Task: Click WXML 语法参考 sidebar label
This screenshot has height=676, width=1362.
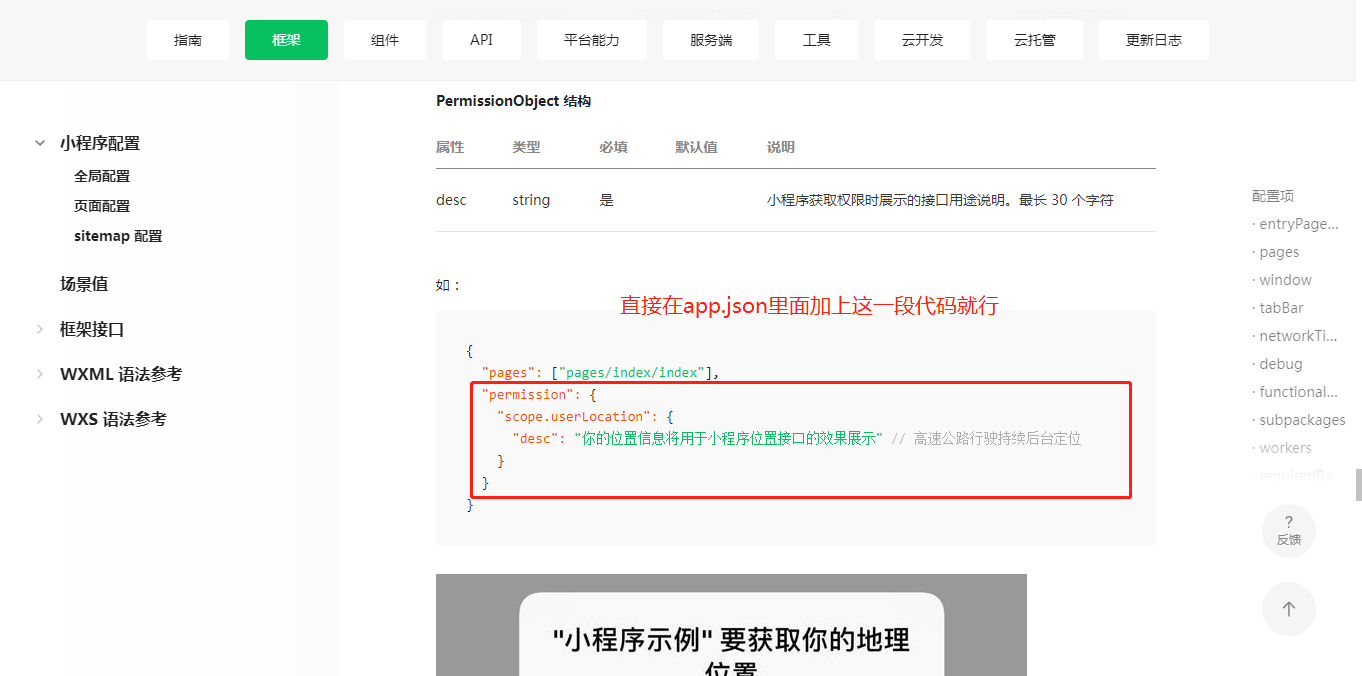Action: 121,374
